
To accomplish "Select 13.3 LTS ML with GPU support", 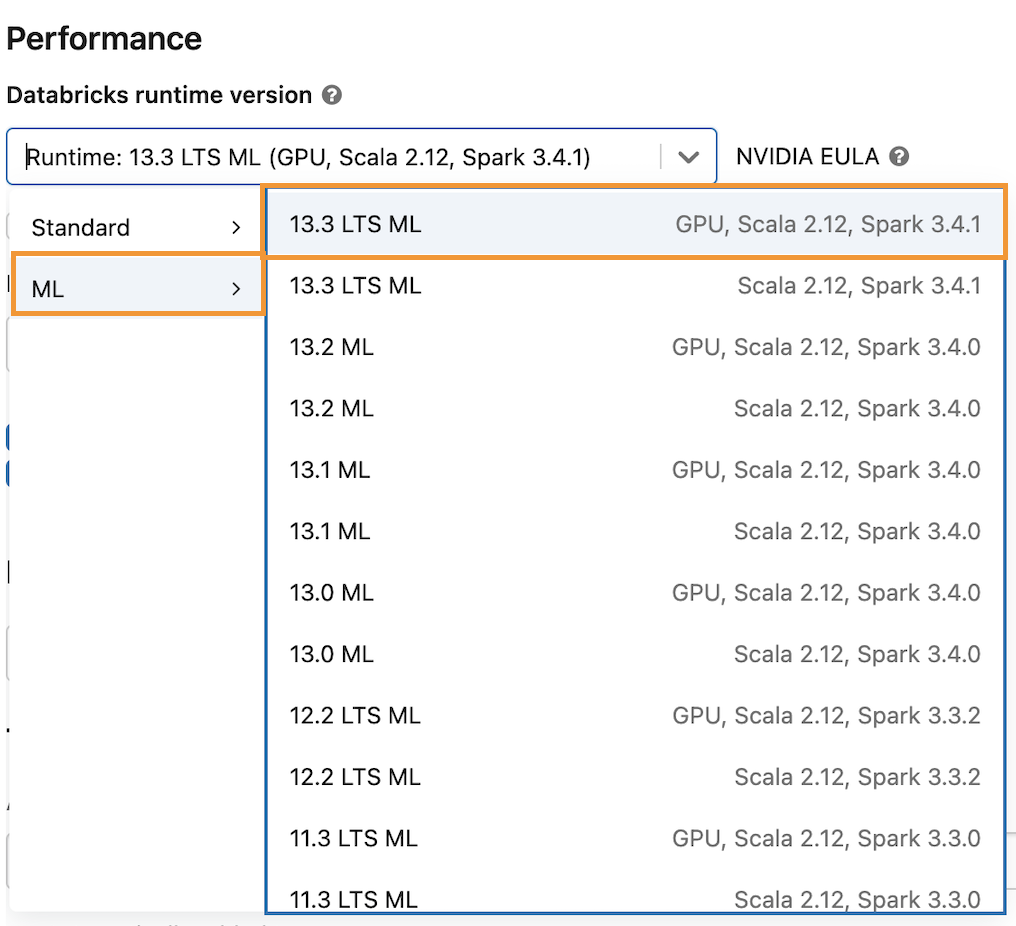I will (635, 224).
